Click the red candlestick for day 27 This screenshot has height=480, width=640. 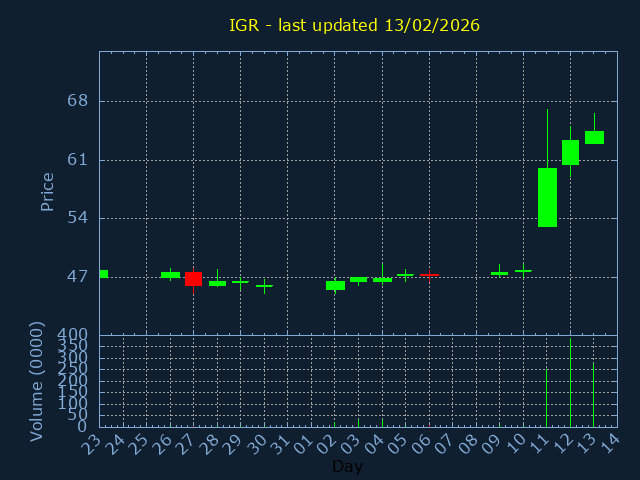(x=193, y=278)
